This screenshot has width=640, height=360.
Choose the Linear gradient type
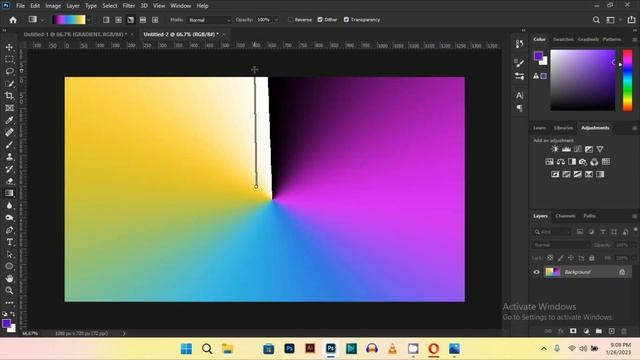point(106,20)
